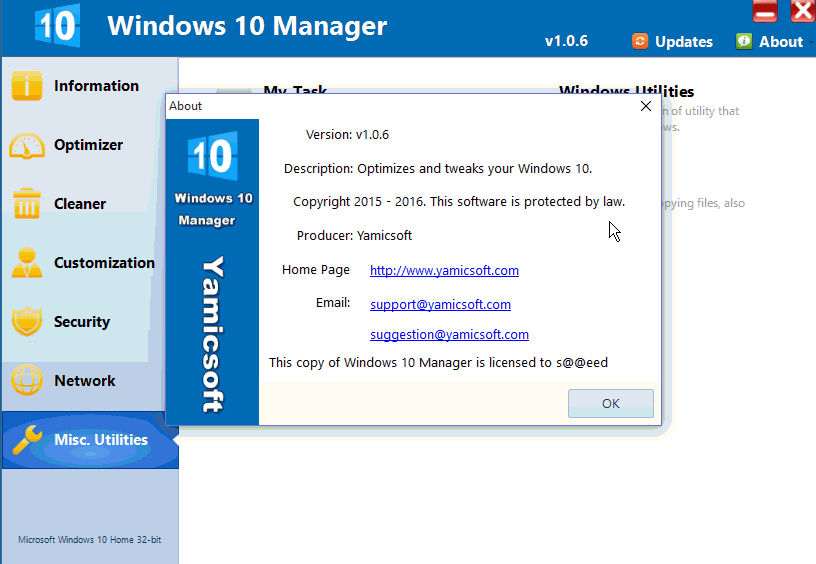
Task: Click the Updates text in the header
Action: coord(684,42)
